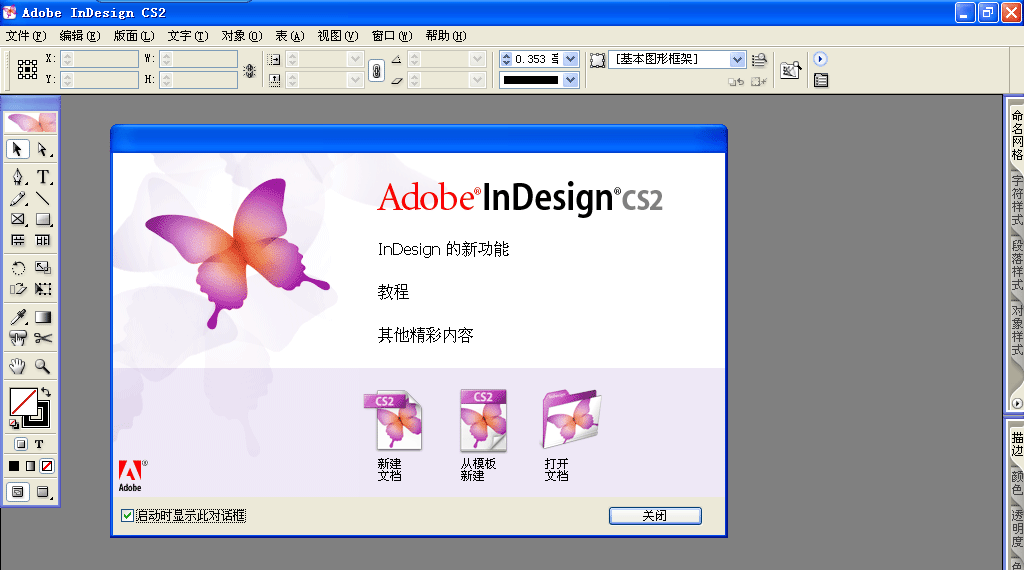Uncheck show this dialog at startup
Viewport: 1024px width, 570px height.
(127, 516)
